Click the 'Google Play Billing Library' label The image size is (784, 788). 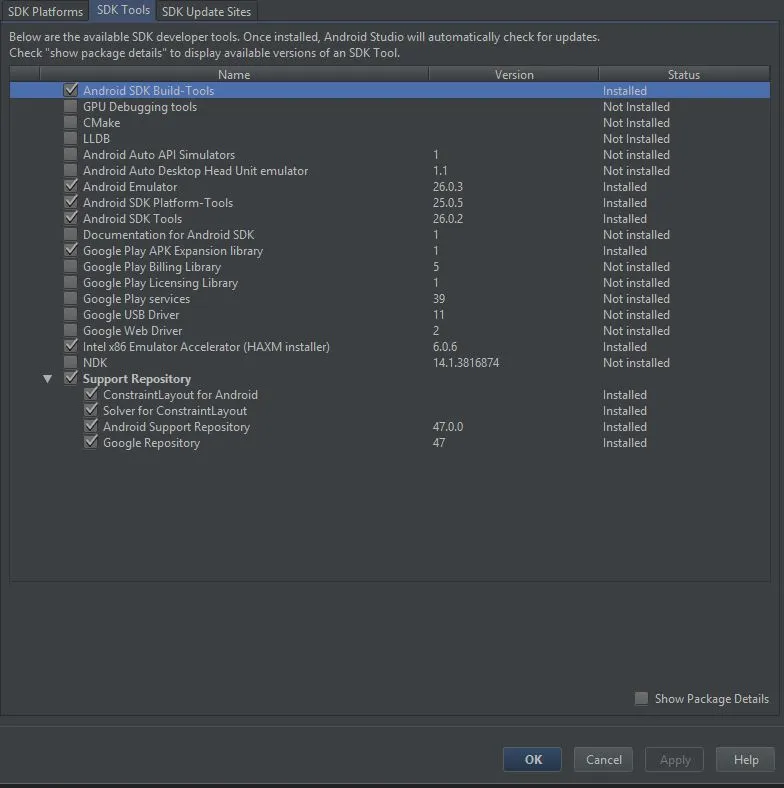[152, 267]
